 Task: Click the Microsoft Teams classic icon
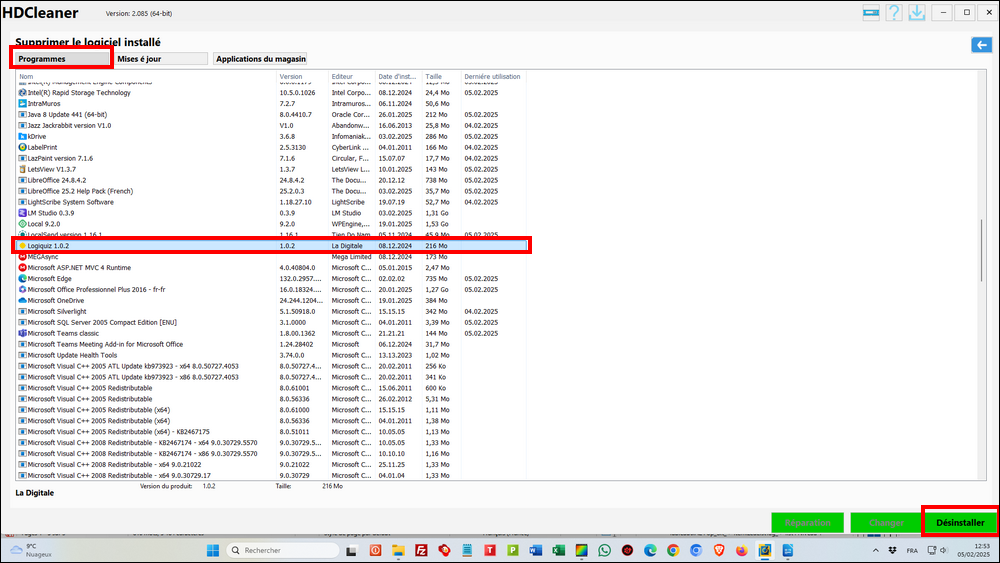[x=22, y=333]
